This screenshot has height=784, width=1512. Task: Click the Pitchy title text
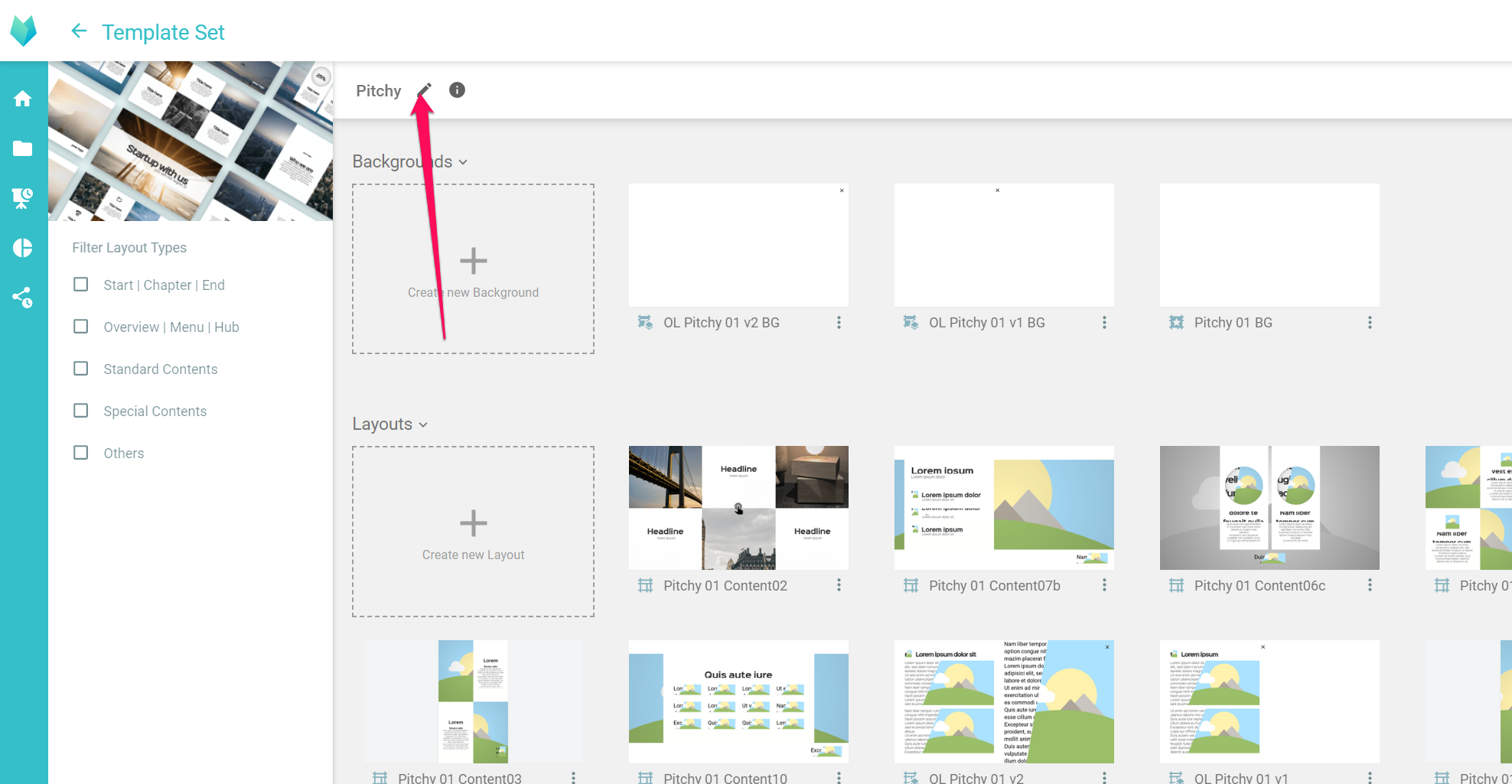click(x=378, y=90)
